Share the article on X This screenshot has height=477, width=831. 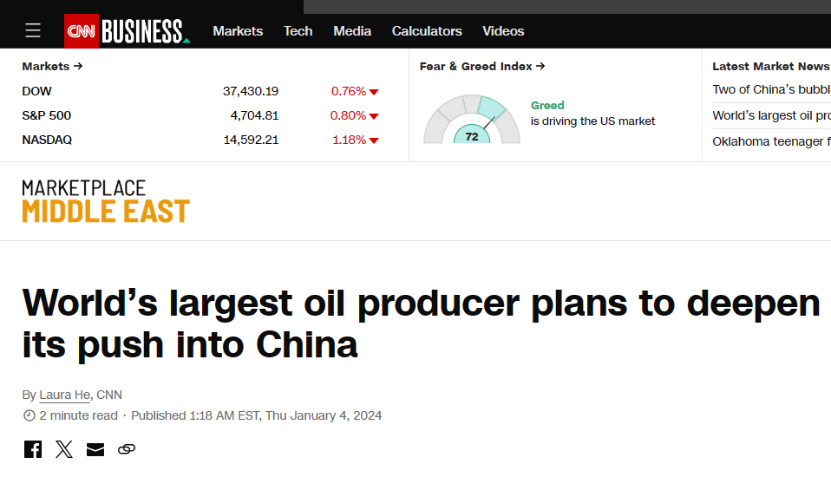pyautogui.click(x=64, y=449)
